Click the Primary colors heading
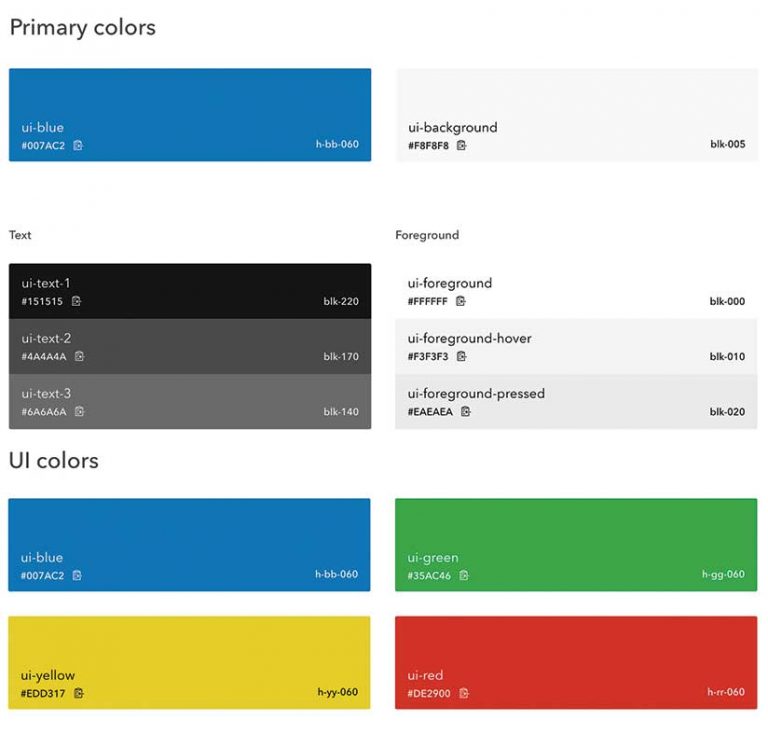Viewport: 768px width, 734px height. [x=83, y=28]
